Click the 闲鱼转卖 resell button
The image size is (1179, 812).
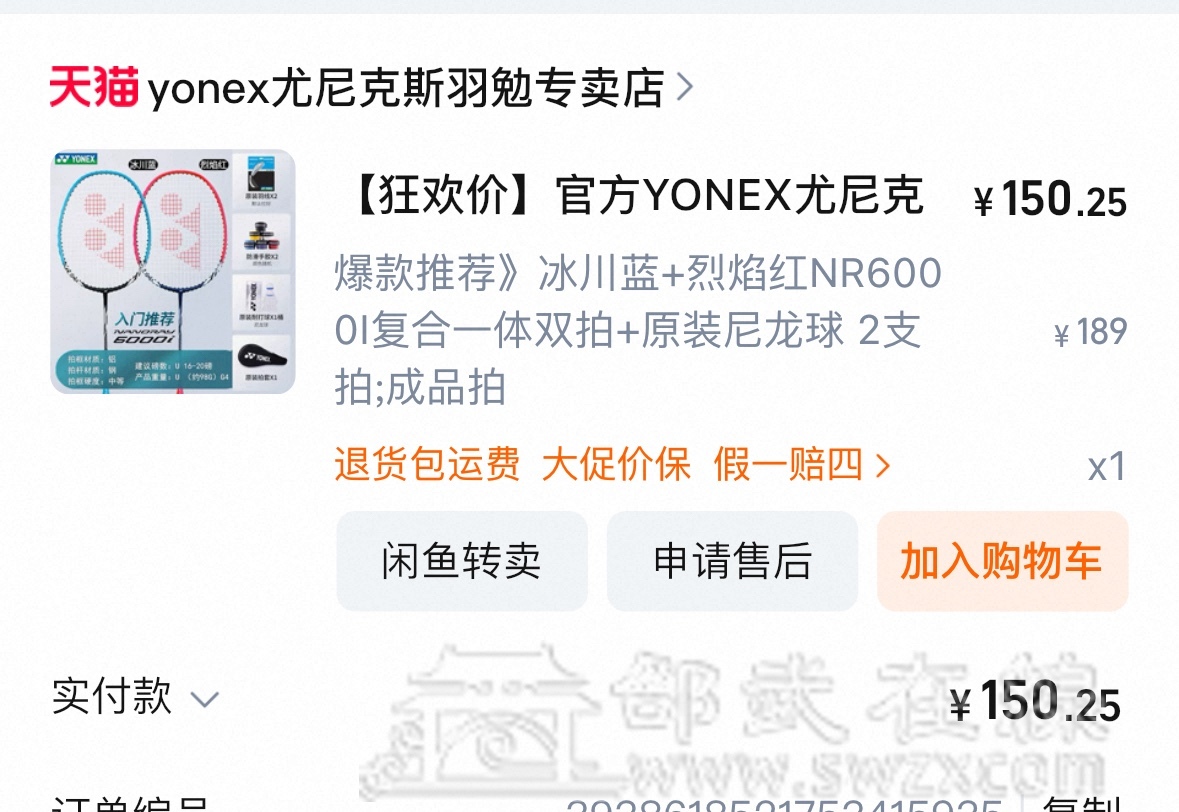462,561
